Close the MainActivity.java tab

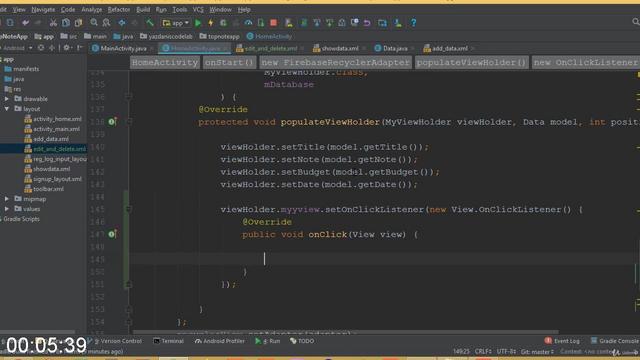pyautogui.click(x=151, y=49)
